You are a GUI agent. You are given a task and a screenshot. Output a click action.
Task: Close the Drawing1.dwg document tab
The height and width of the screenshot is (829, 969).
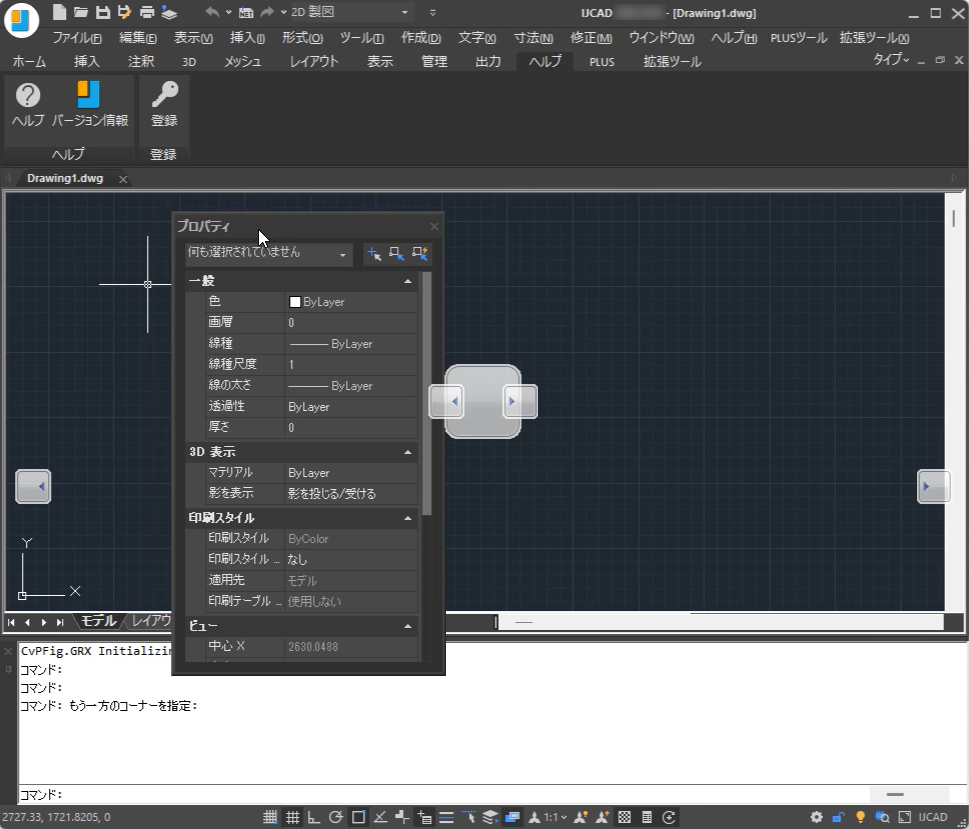123,179
